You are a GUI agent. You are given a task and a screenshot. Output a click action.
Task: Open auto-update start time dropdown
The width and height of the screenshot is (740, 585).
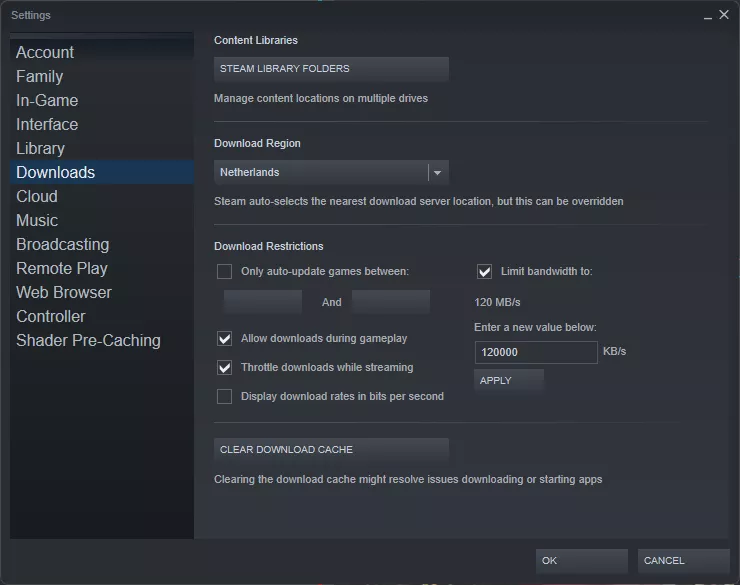(x=263, y=302)
